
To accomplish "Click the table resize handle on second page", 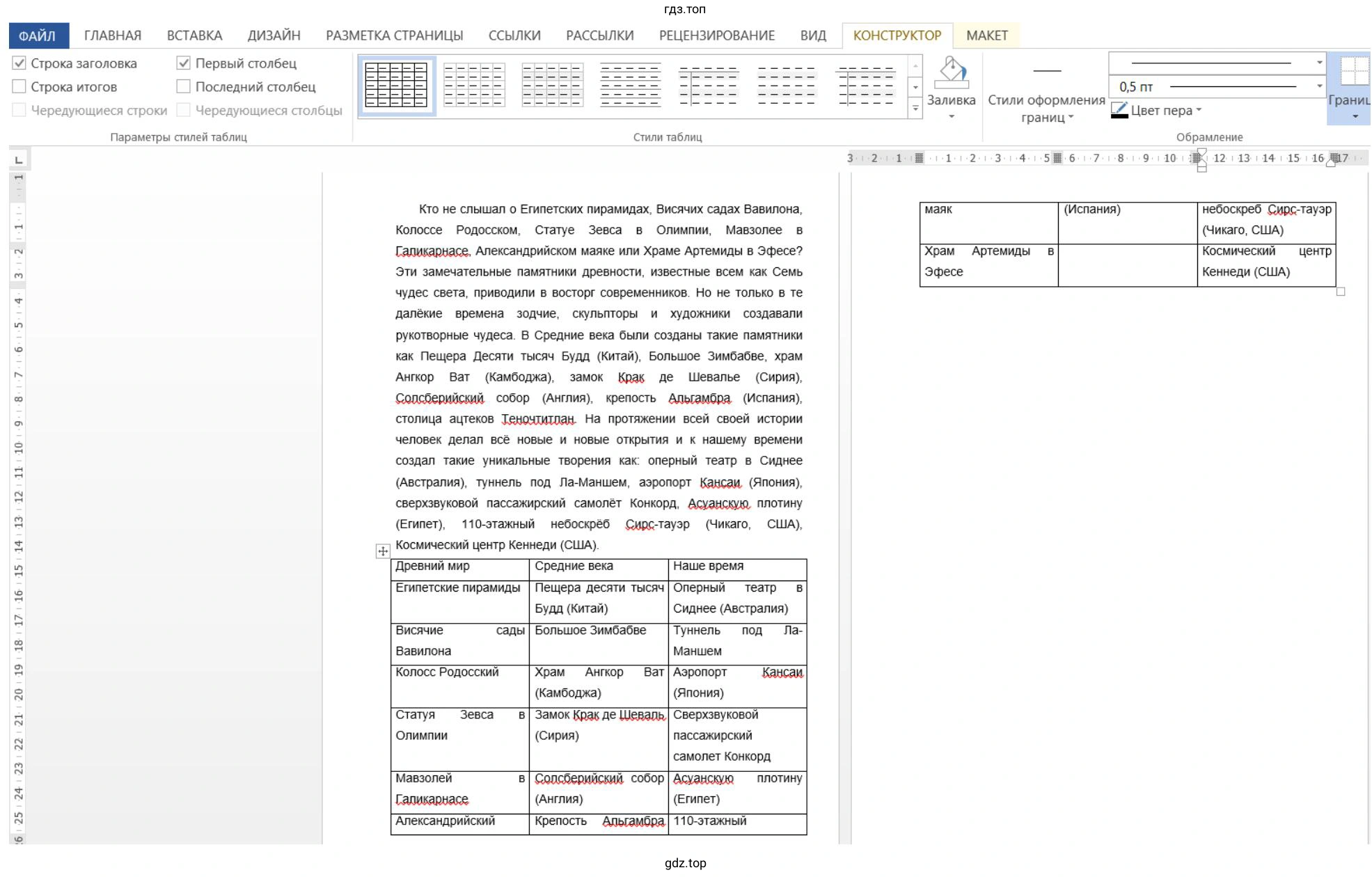I will [x=1340, y=292].
